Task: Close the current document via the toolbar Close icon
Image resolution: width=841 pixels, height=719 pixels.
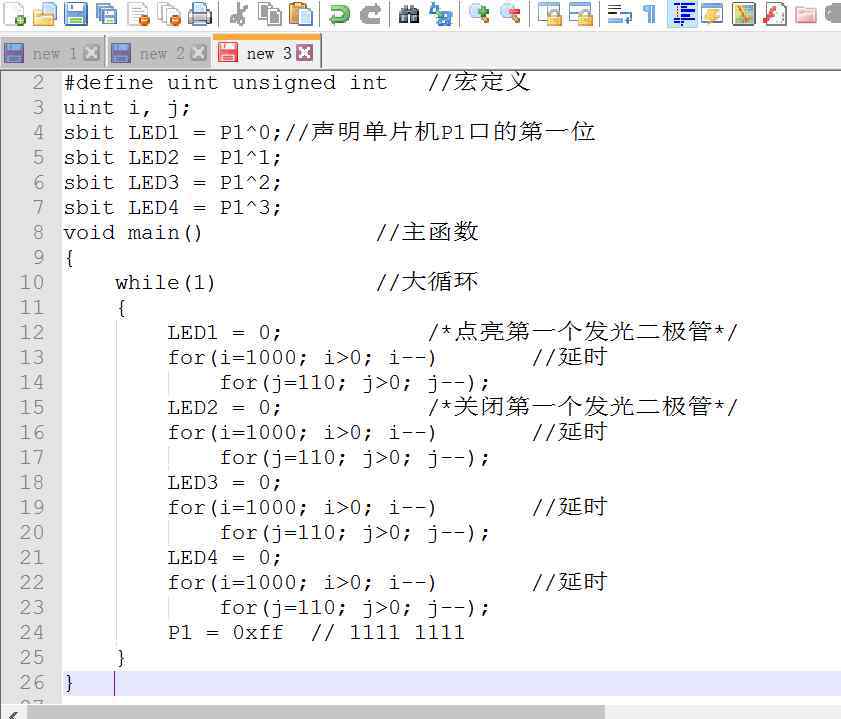Action: tap(138, 13)
